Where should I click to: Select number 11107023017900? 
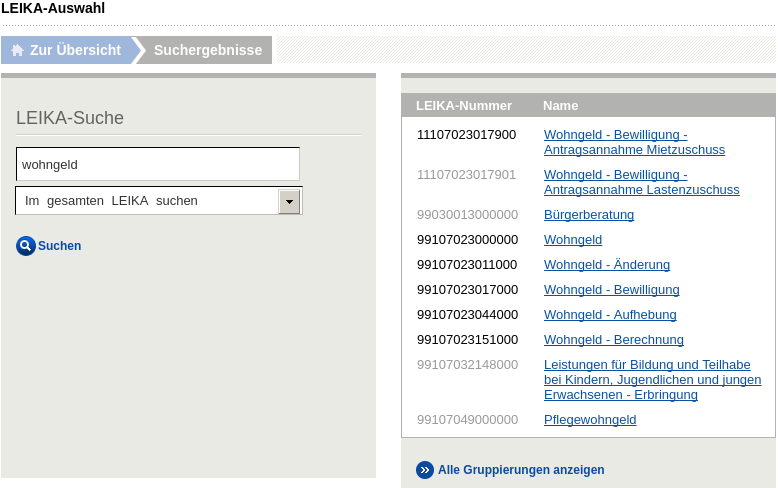466,135
